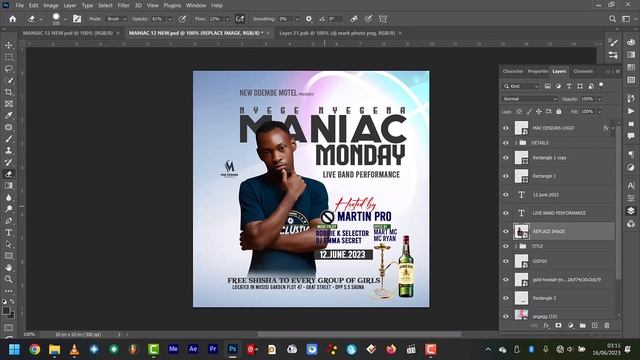Click the foreground color swatch
Viewport: 640px width, 360px height.
pos(6,311)
